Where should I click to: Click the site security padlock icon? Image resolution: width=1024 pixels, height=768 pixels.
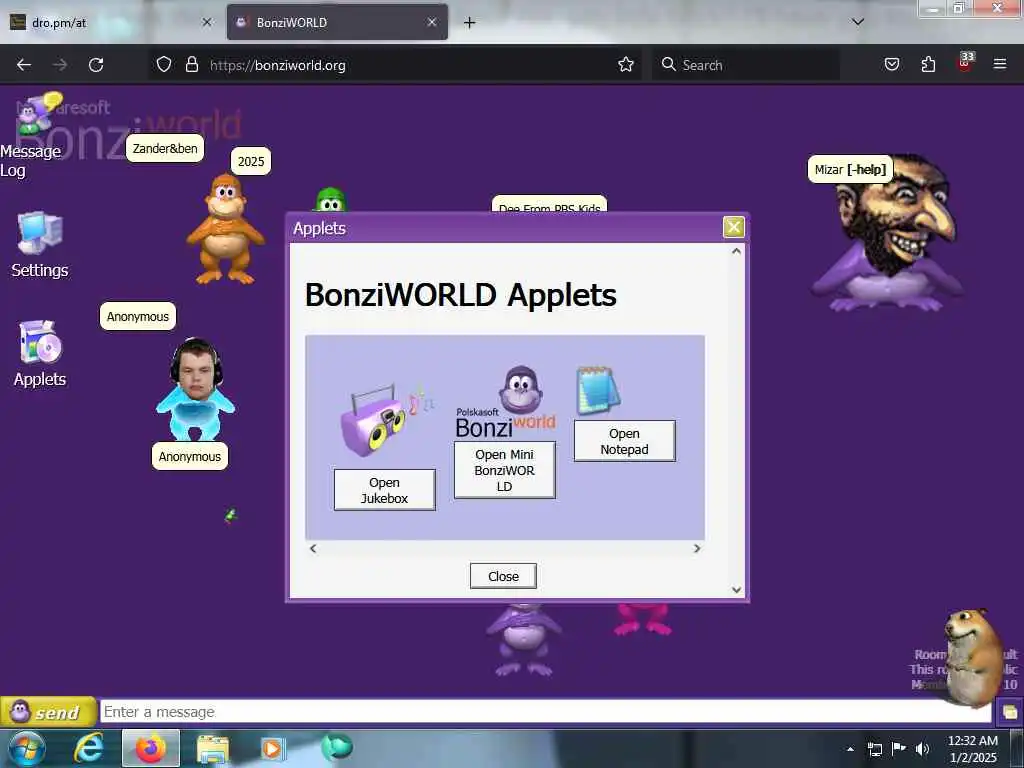coord(191,65)
